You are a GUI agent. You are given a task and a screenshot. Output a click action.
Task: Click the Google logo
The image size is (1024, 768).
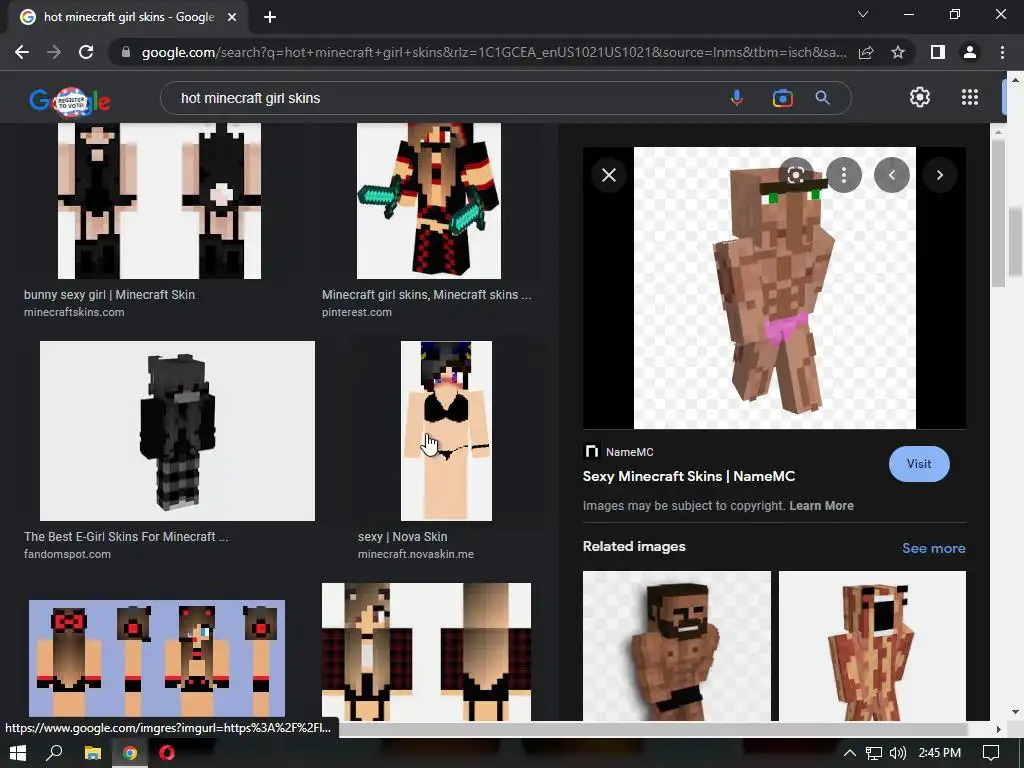point(70,101)
